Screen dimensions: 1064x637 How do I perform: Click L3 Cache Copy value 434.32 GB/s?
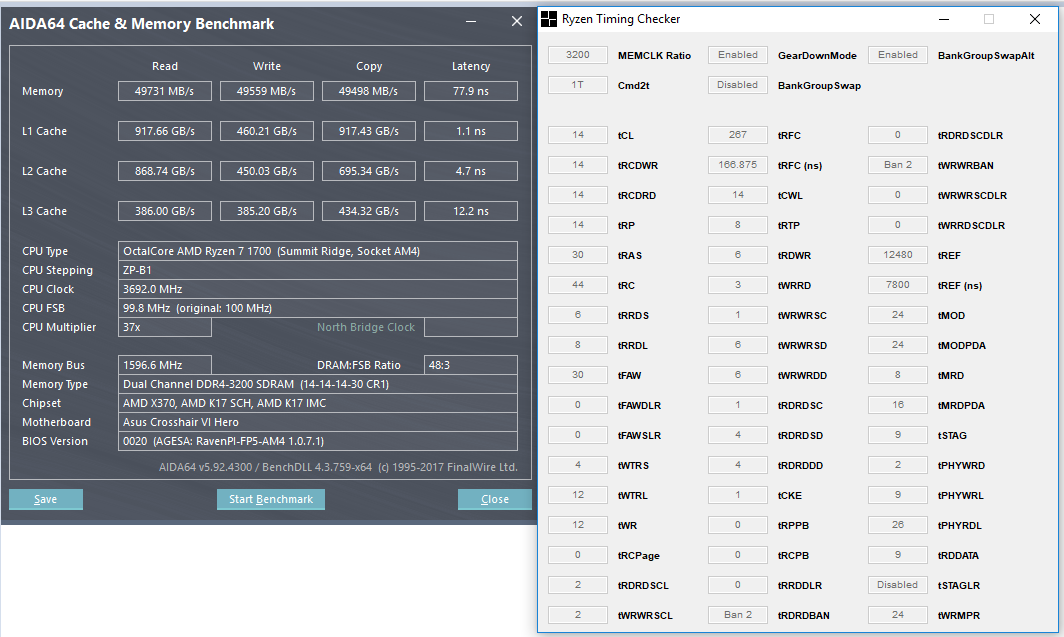click(368, 211)
